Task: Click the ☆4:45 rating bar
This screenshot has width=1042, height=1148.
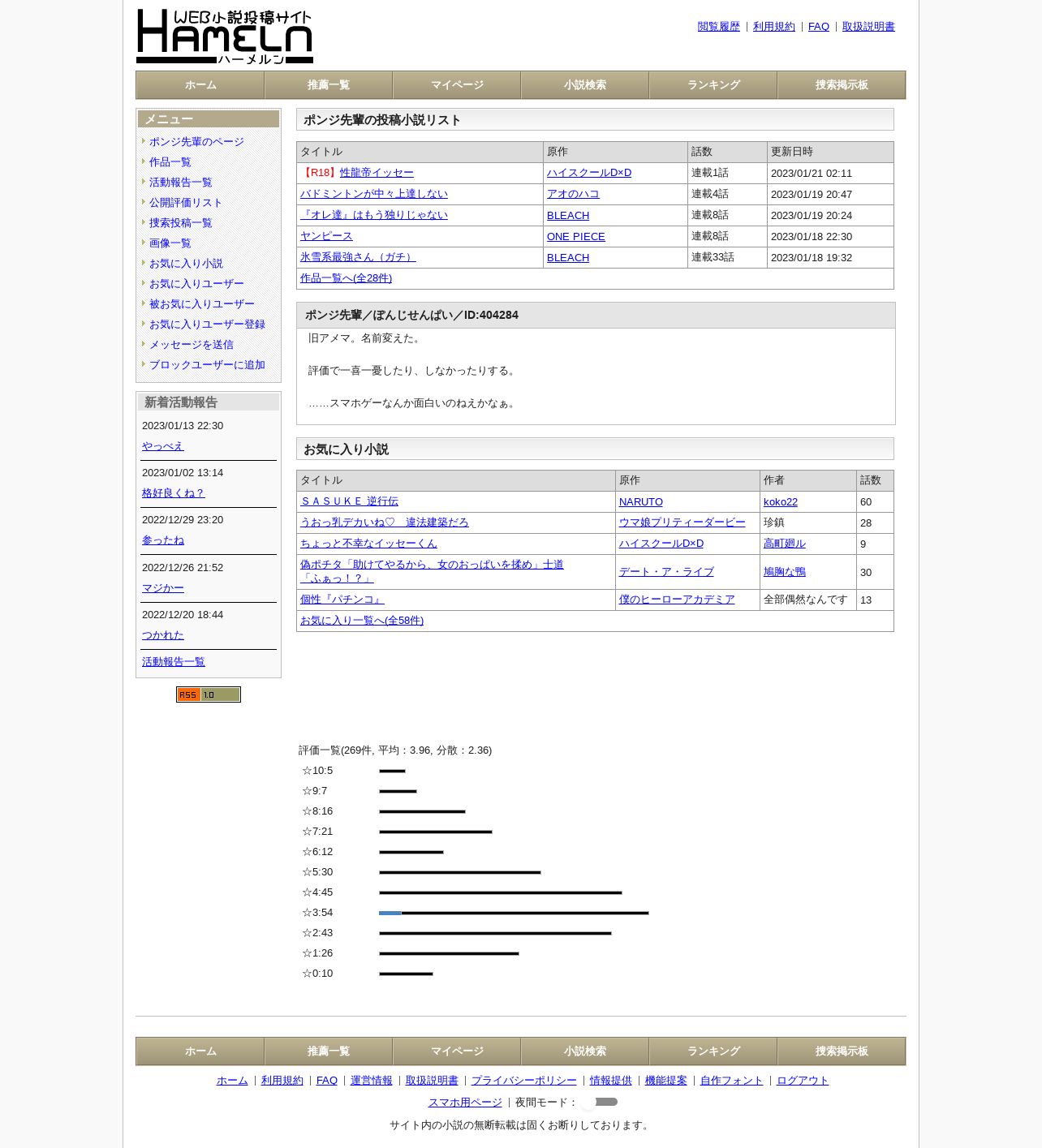Action: click(501, 892)
